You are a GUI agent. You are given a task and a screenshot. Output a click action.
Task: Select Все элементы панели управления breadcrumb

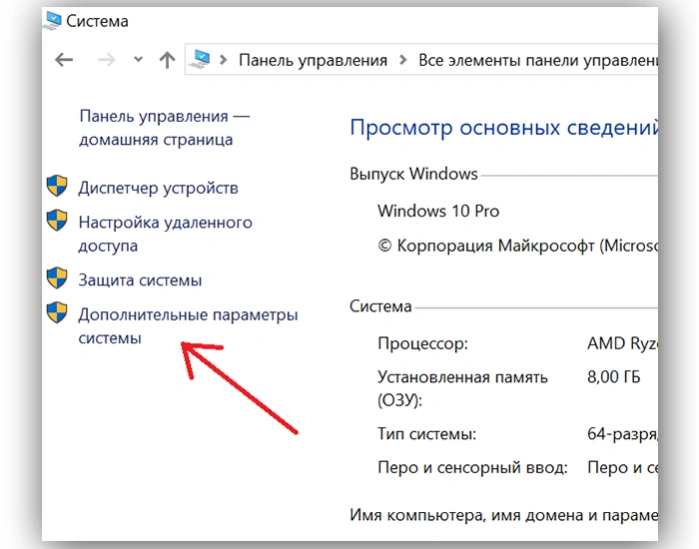point(538,60)
